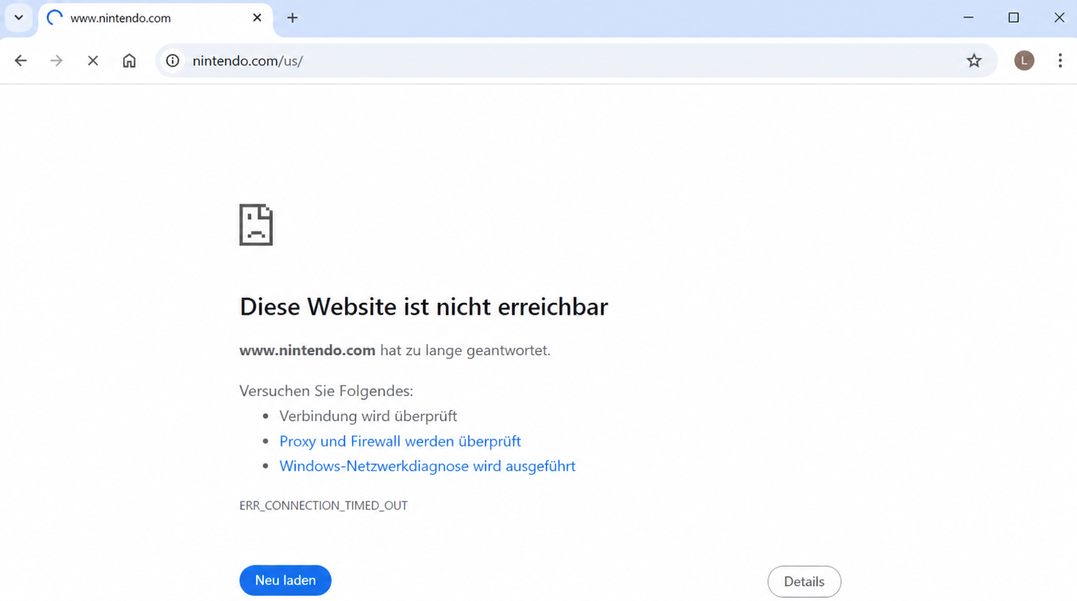This screenshot has height=601, width=1077.
Task: Stop loading the page with X icon
Action: (93, 60)
